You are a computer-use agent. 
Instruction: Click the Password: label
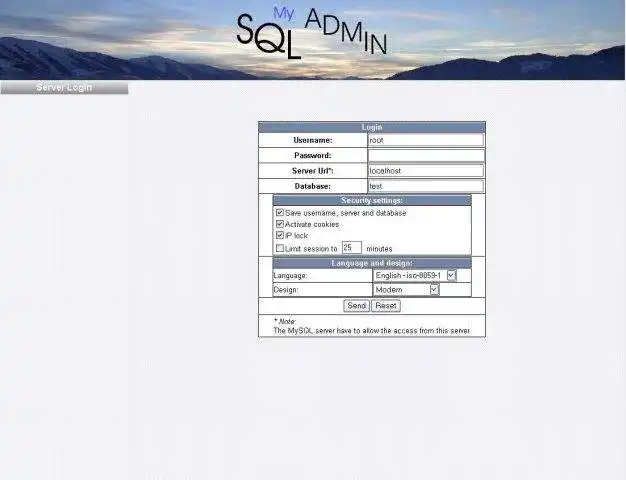click(x=313, y=155)
